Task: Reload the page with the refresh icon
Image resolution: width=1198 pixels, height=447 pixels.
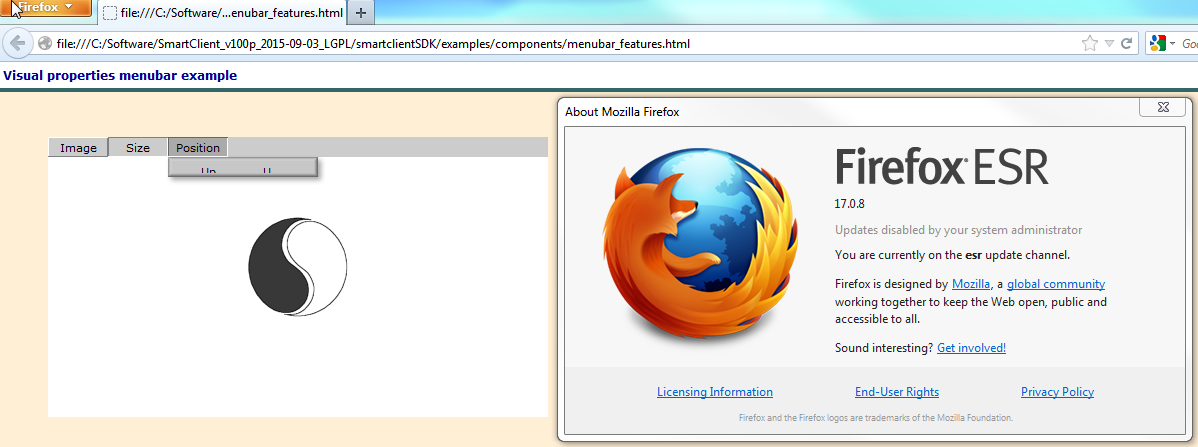Action: tap(1126, 44)
